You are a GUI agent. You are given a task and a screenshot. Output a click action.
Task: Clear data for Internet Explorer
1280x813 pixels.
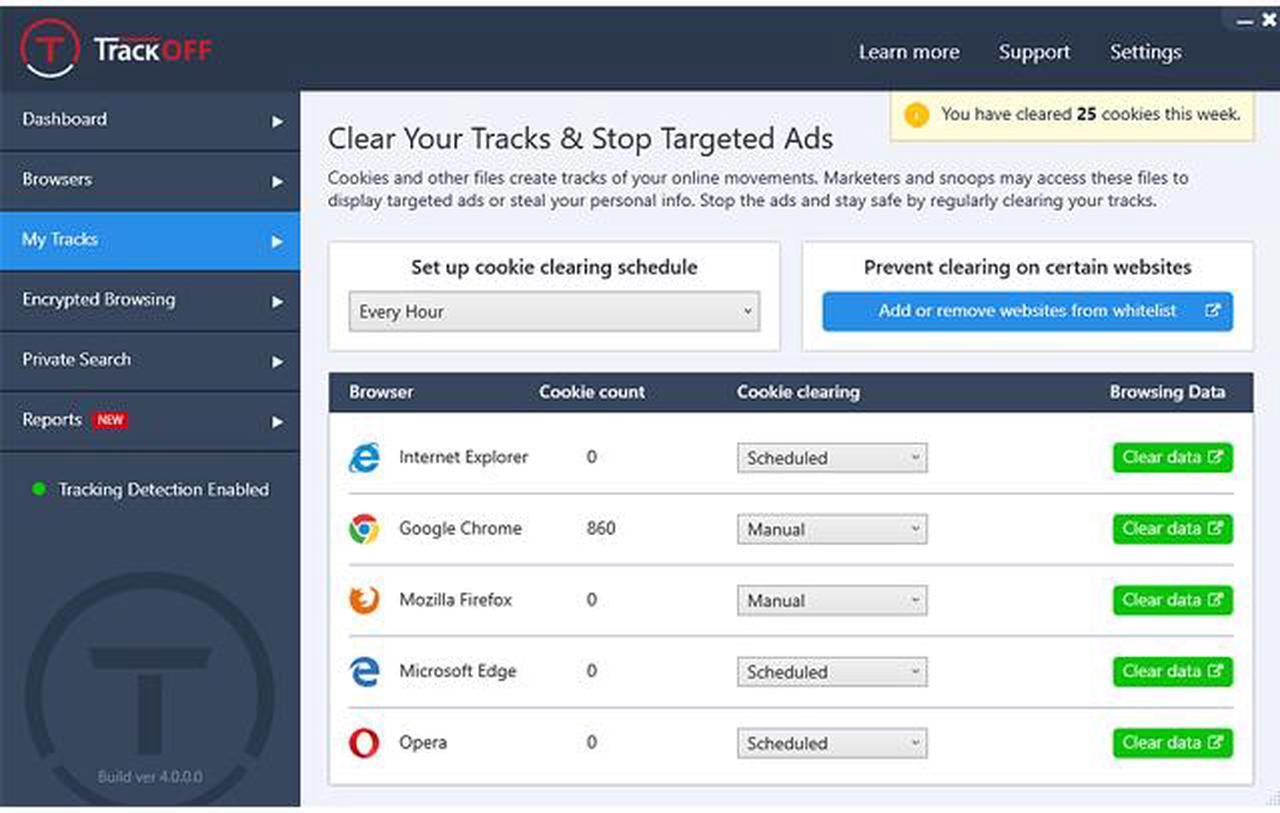(x=1172, y=457)
